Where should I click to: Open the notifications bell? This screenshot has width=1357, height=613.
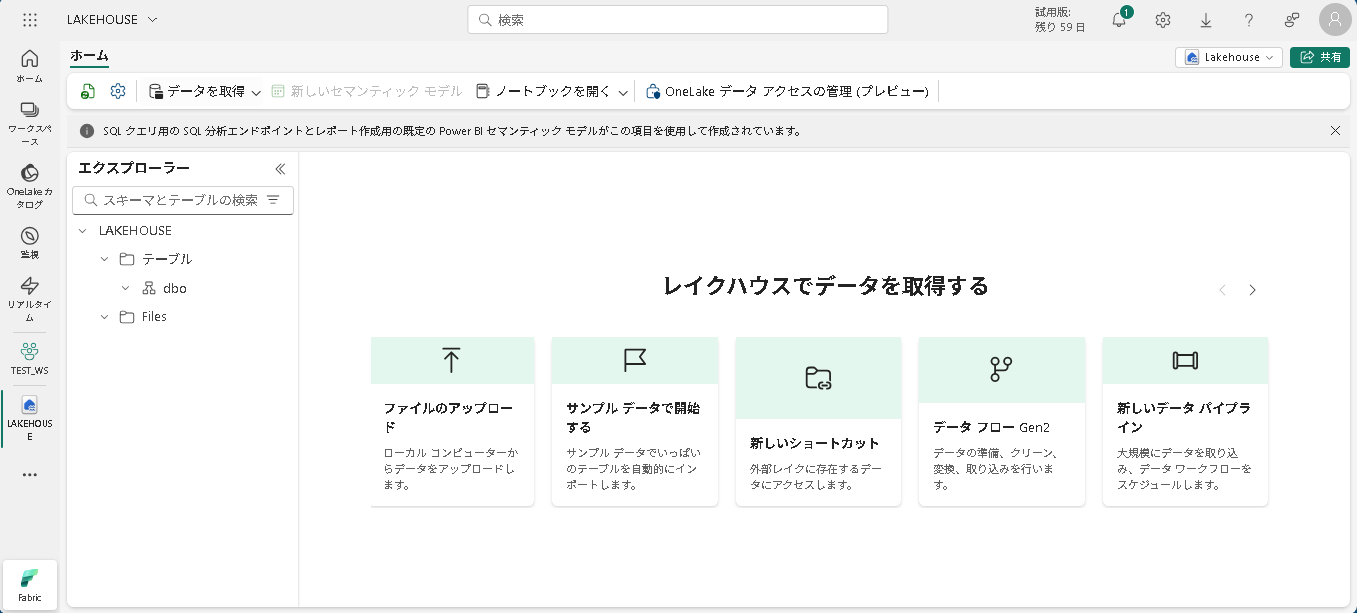click(1120, 20)
